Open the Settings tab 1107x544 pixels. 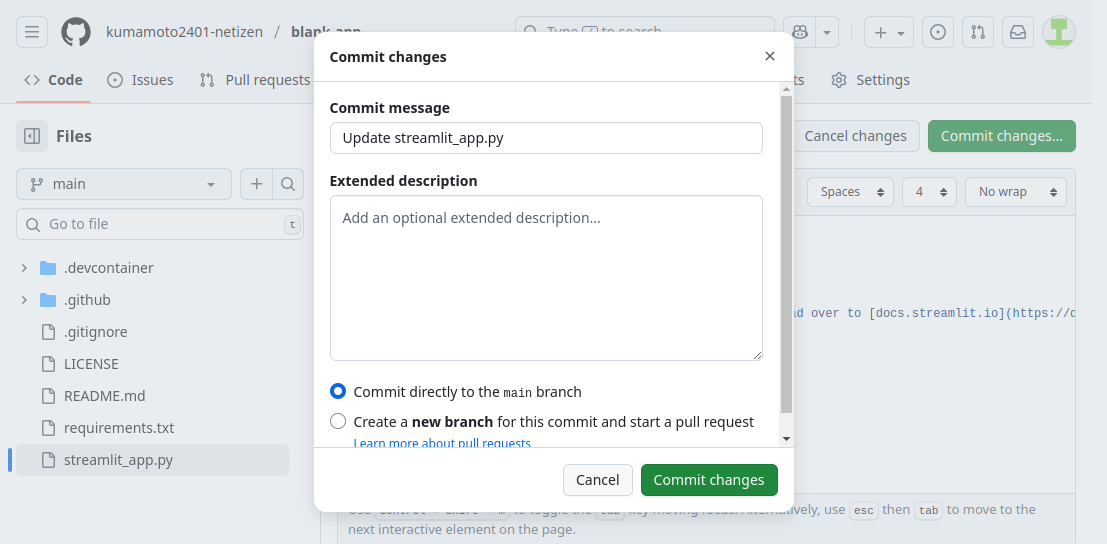pyautogui.click(x=870, y=80)
